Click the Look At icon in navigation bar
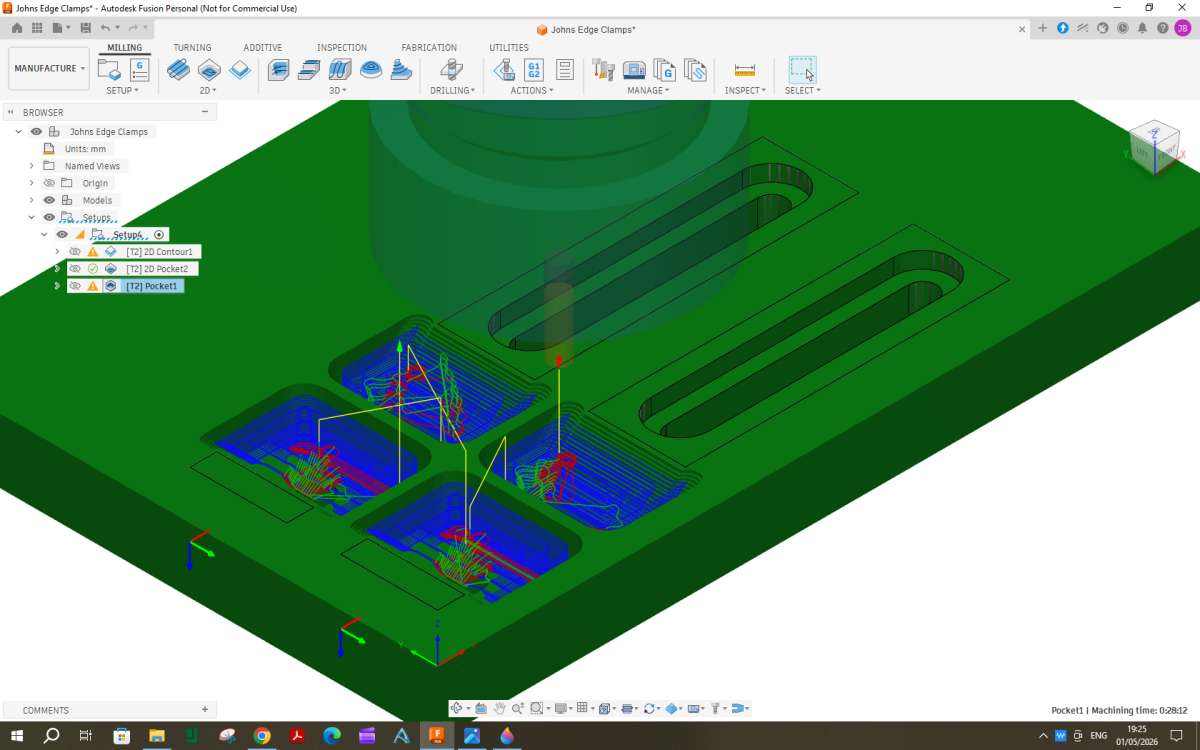This screenshot has height=750, width=1200. 480,708
